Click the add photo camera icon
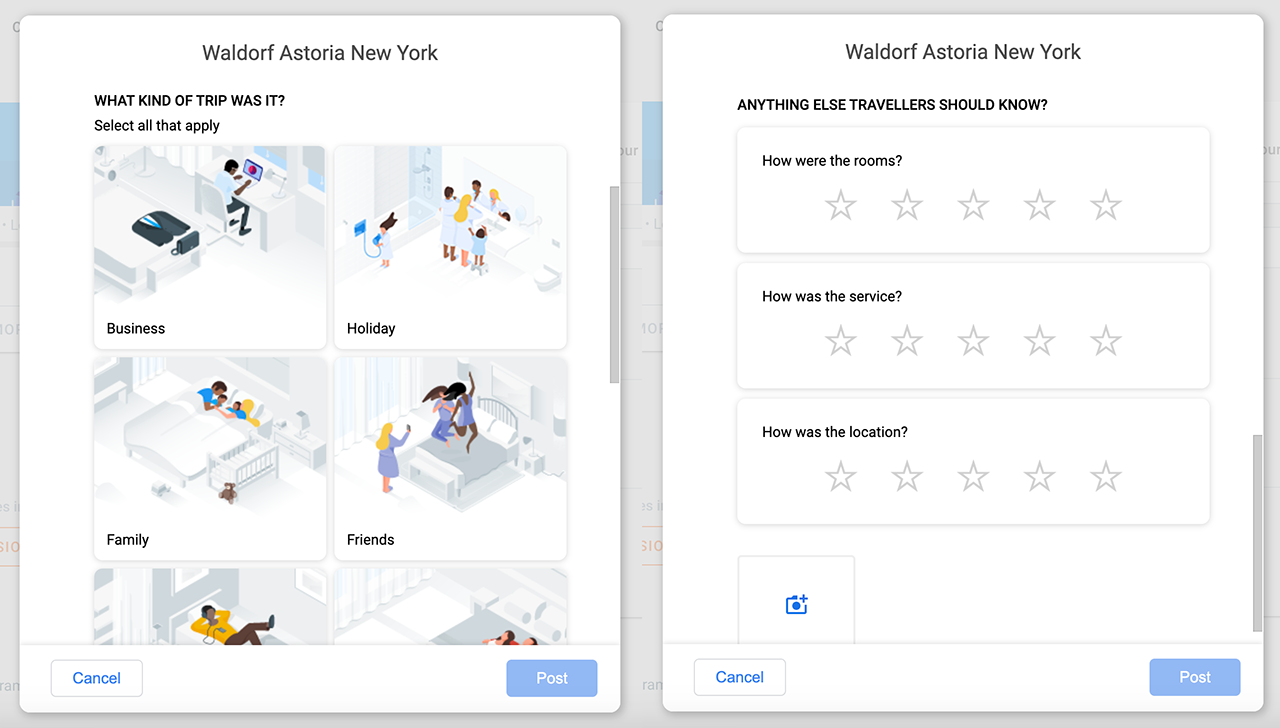This screenshot has width=1280, height=728. pos(796,605)
